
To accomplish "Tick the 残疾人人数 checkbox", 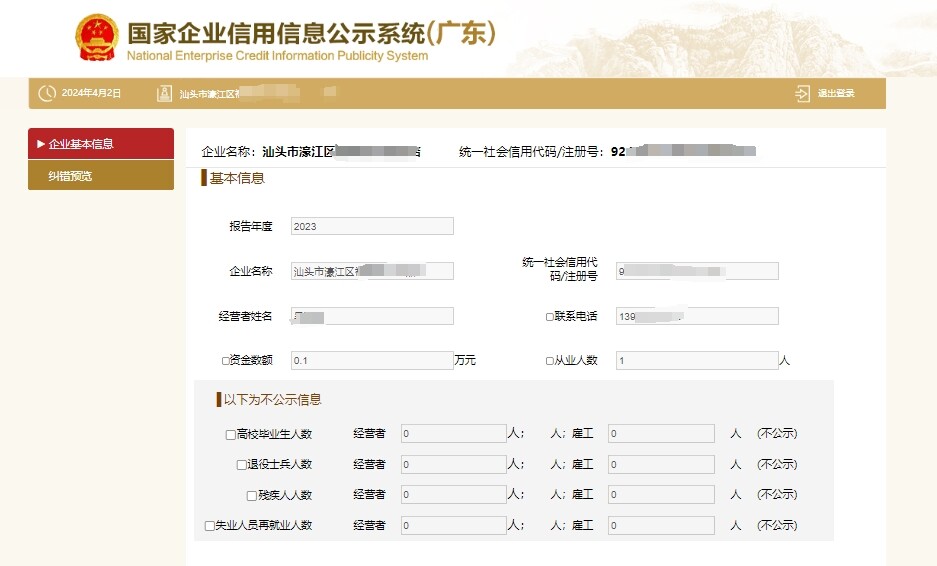I will point(252,495).
